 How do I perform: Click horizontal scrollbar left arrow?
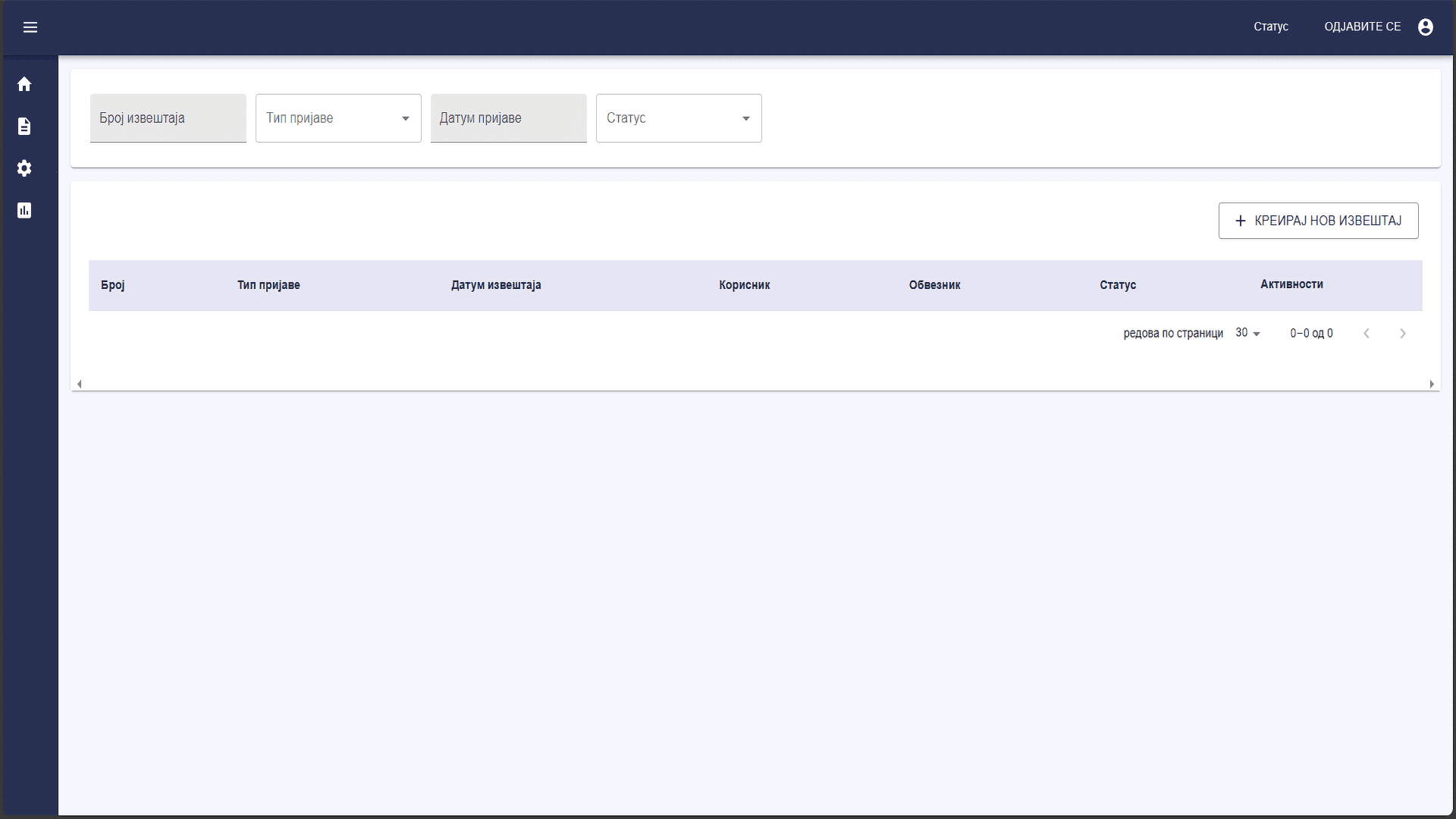pyautogui.click(x=79, y=384)
